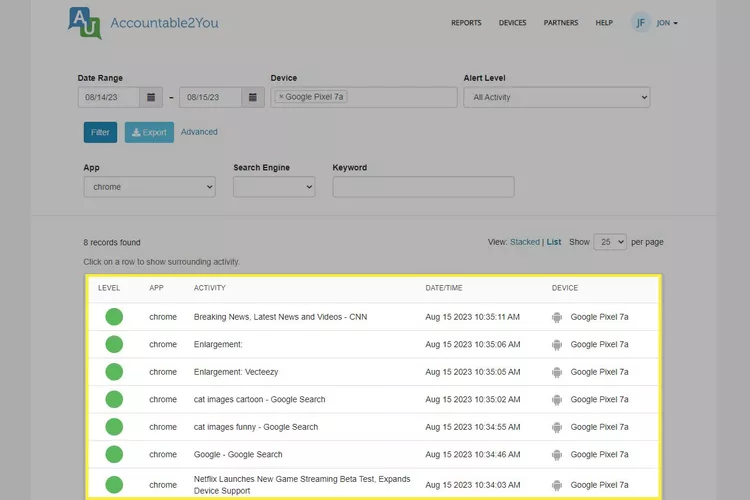
Task: Click green level dot for Netflix Launches row
Action: (114, 485)
